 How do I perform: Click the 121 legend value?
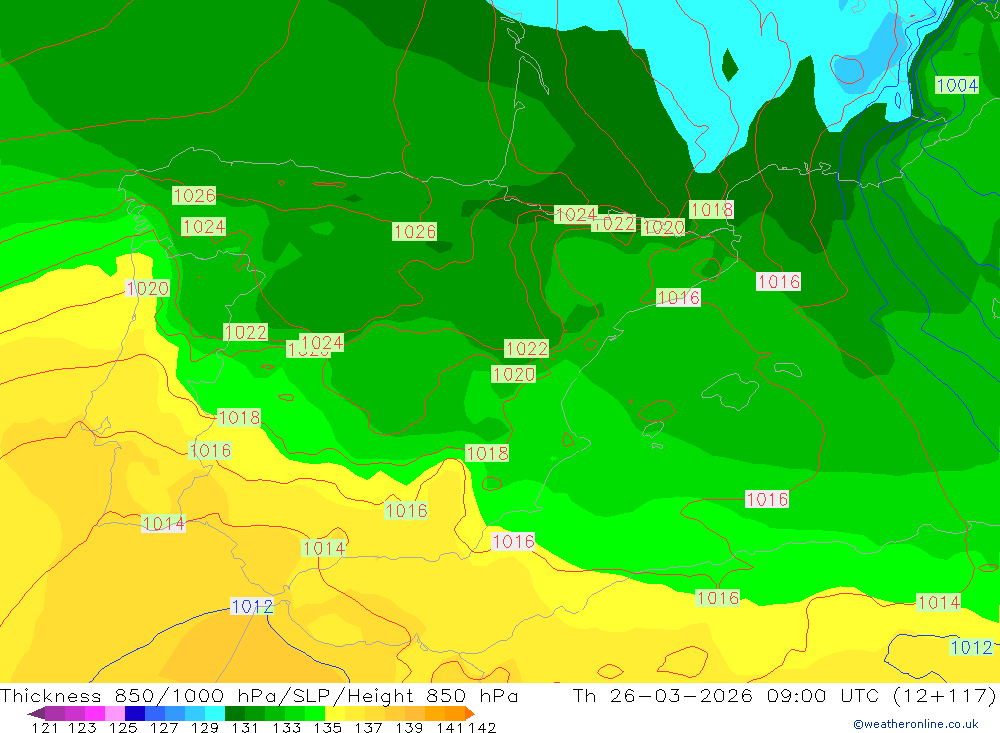click(x=45, y=727)
